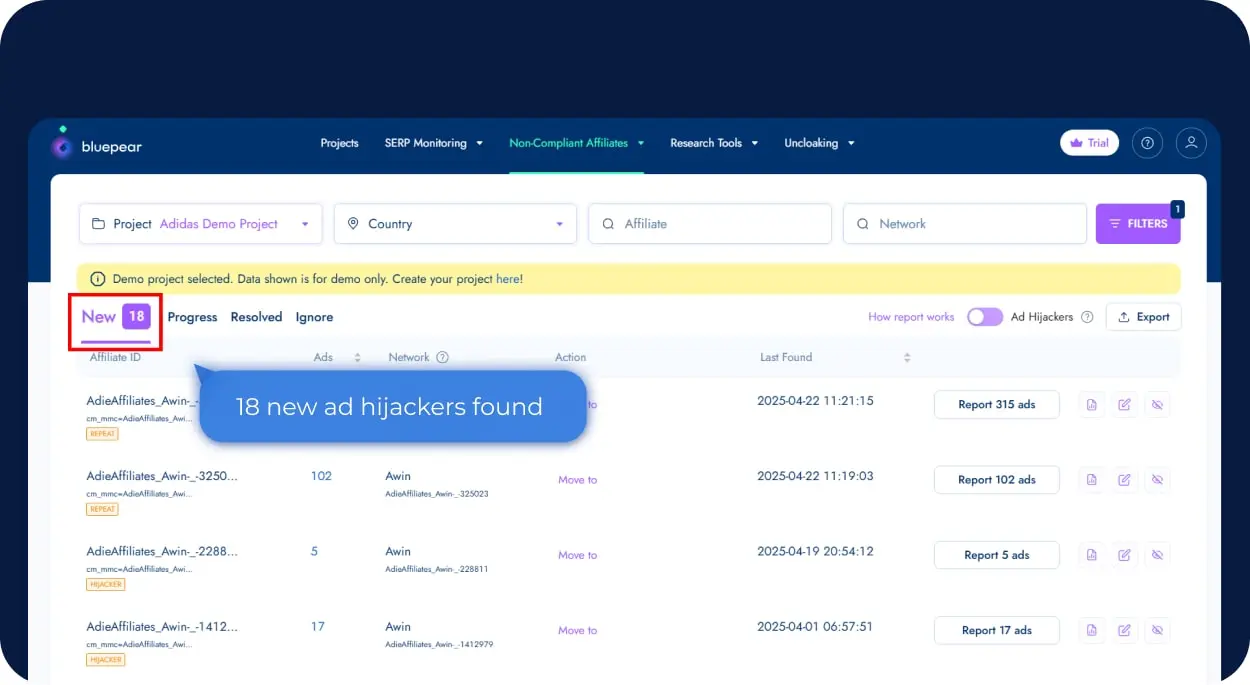Click edit icon for the 102 ads row
The height and width of the screenshot is (685, 1250).
coord(1125,480)
